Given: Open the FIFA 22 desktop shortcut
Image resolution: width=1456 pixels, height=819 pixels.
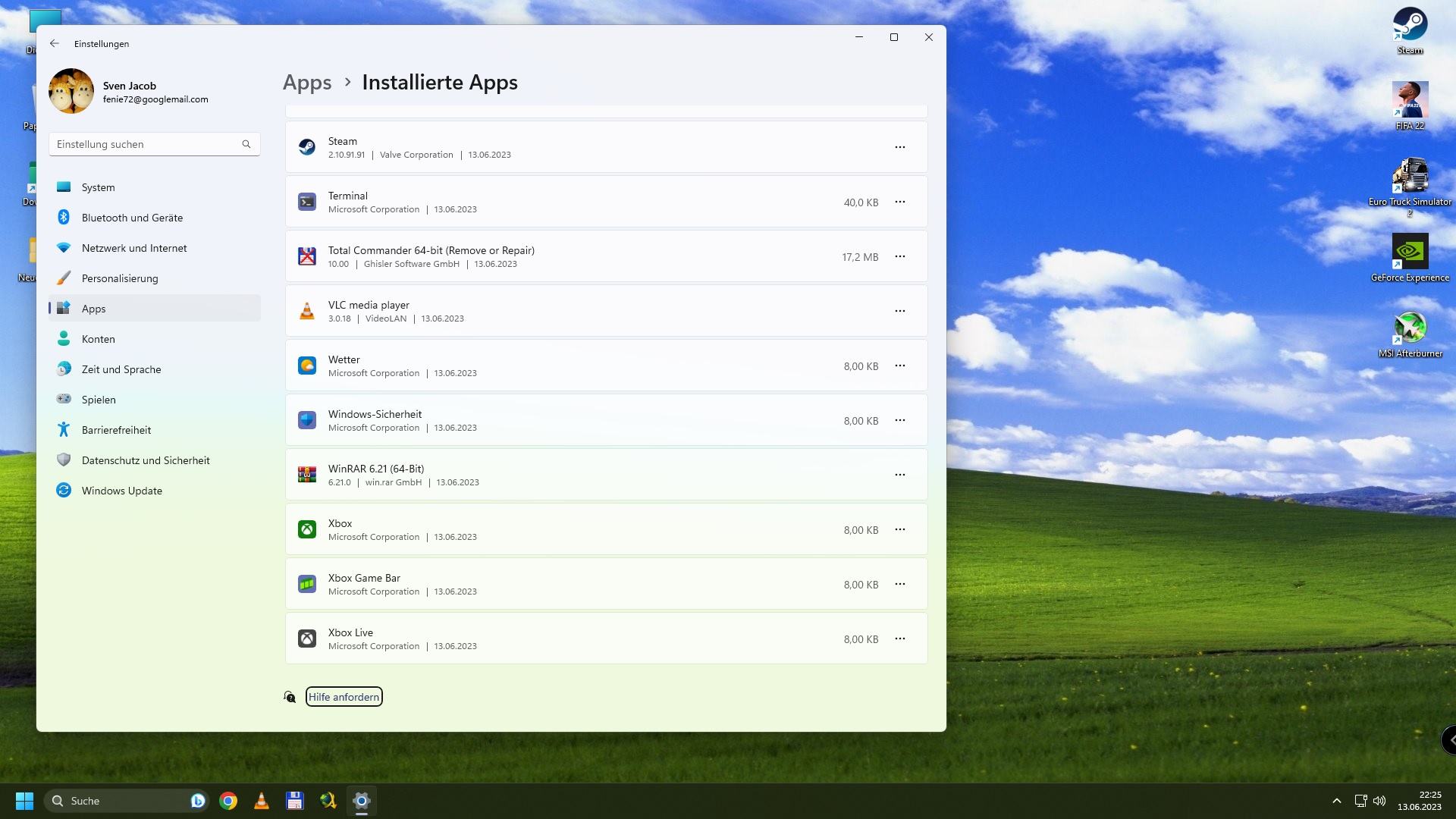Looking at the screenshot, I should (x=1410, y=106).
